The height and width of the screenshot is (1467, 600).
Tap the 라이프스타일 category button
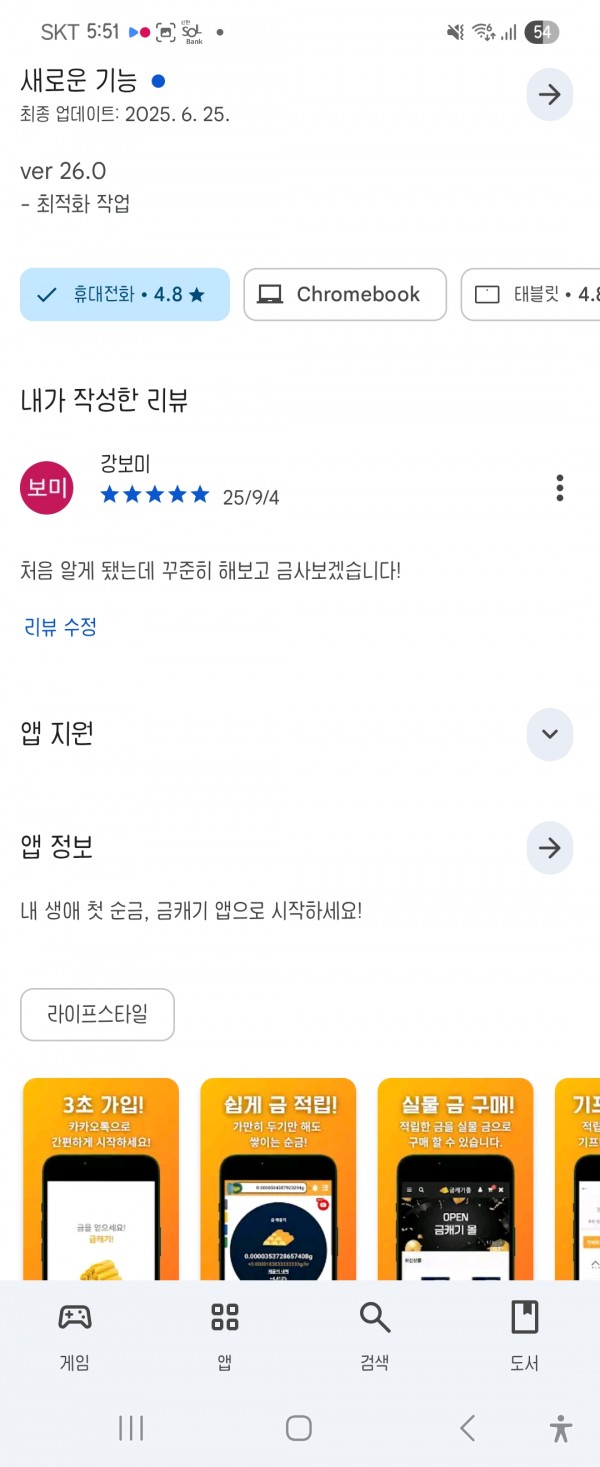pyautogui.click(x=97, y=1015)
